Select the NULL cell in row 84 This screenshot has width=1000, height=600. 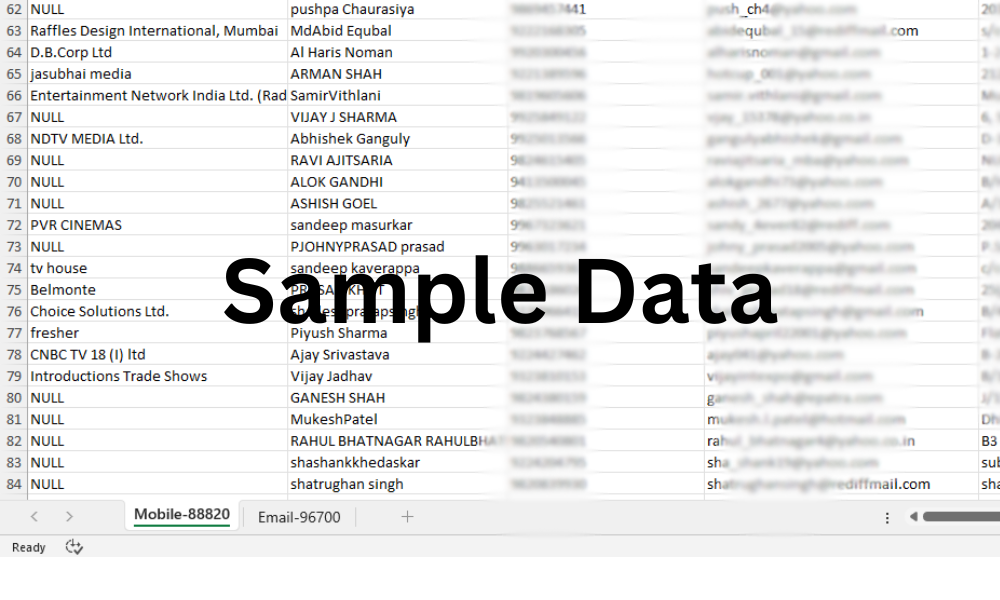point(158,484)
